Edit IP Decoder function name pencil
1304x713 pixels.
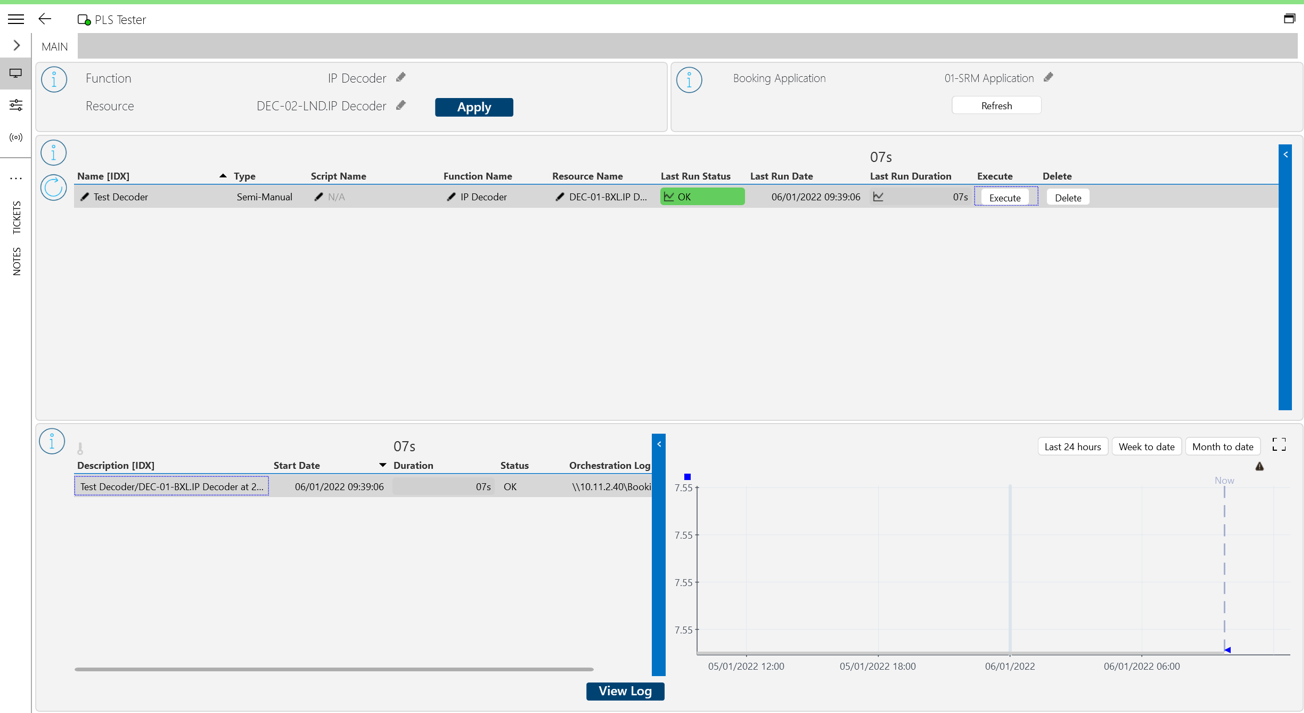click(451, 197)
